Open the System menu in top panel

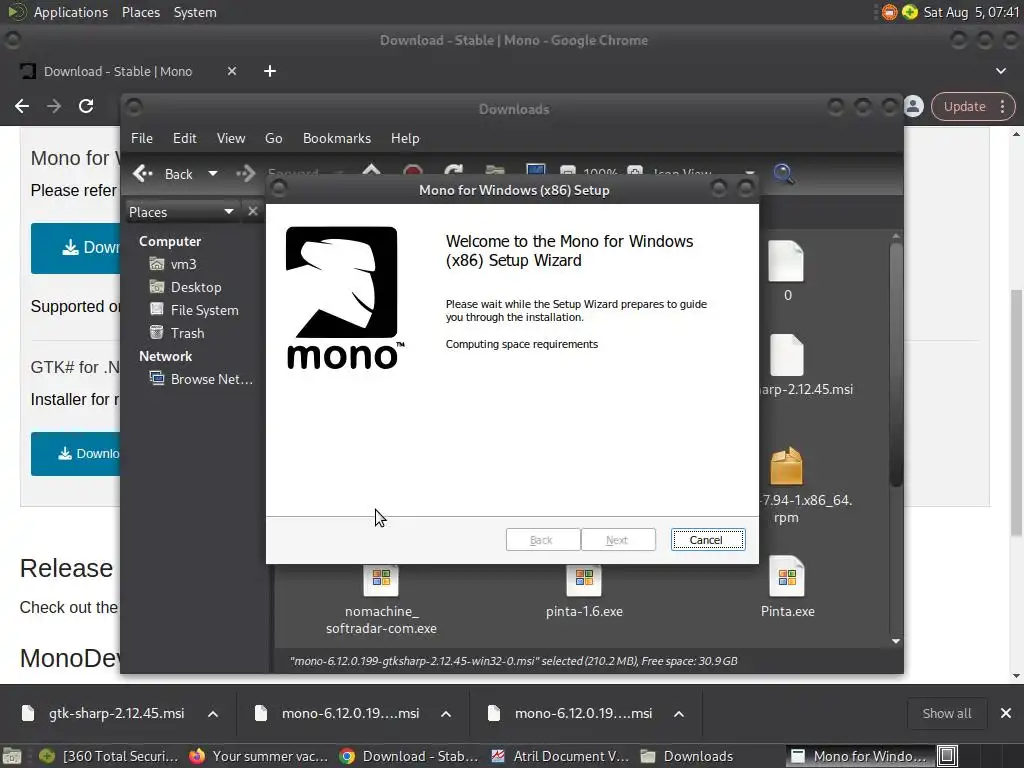point(195,12)
